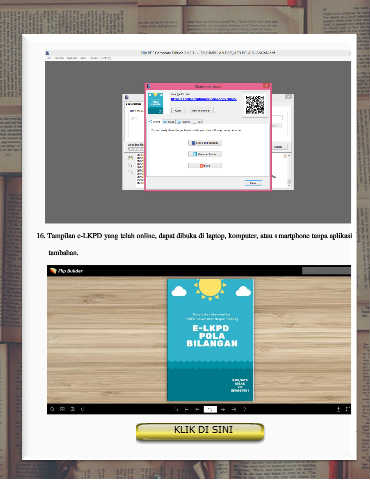Click the blue highlighted book URL link
The height and width of the screenshot is (480, 370).
coord(204,99)
